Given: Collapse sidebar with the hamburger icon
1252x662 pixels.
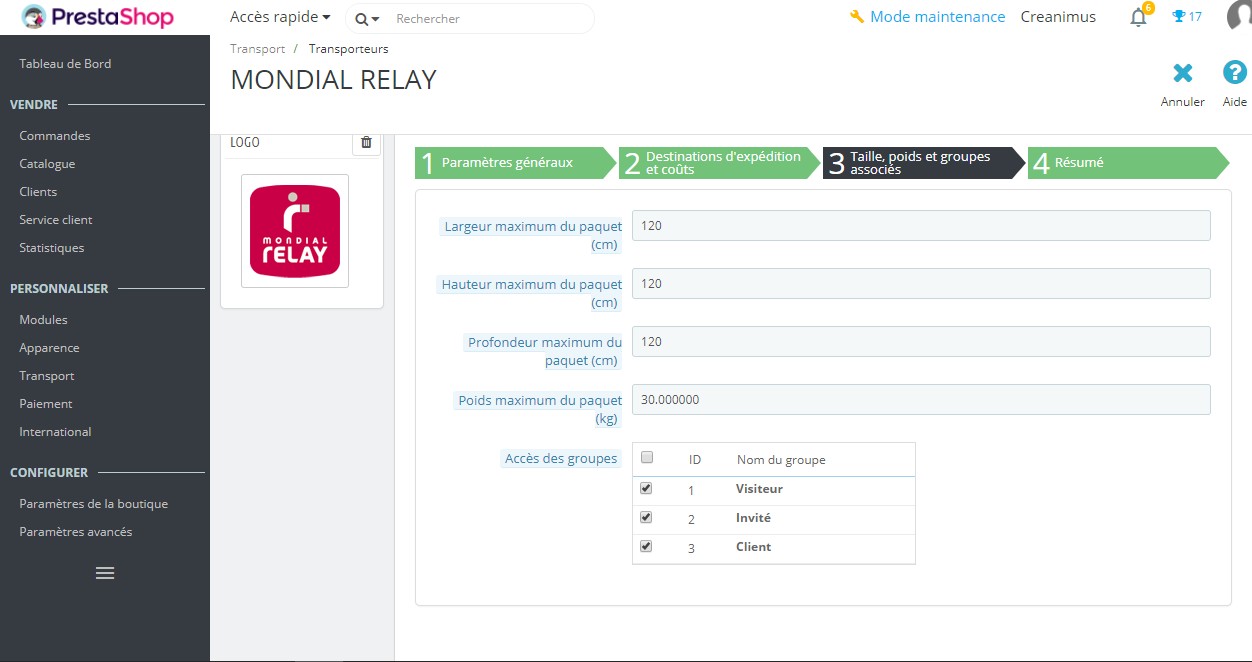Looking at the screenshot, I should (105, 573).
